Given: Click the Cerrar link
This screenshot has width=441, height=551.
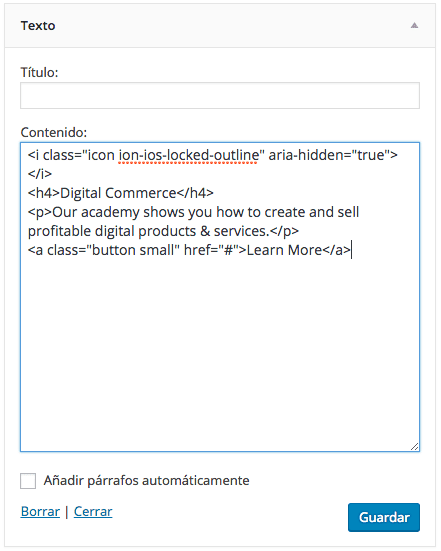Looking at the screenshot, I should pos(93,511).
